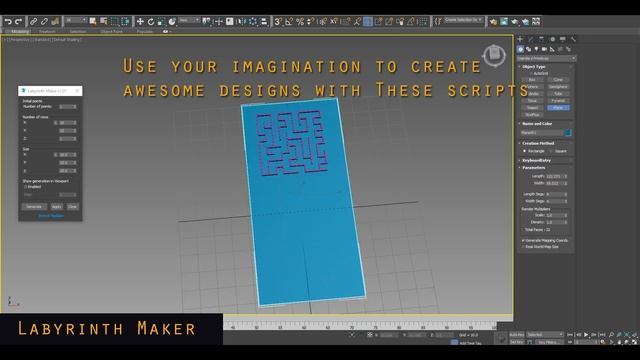
Task: Open the Hierarchy tab in command panel
Action: point(542,39)
